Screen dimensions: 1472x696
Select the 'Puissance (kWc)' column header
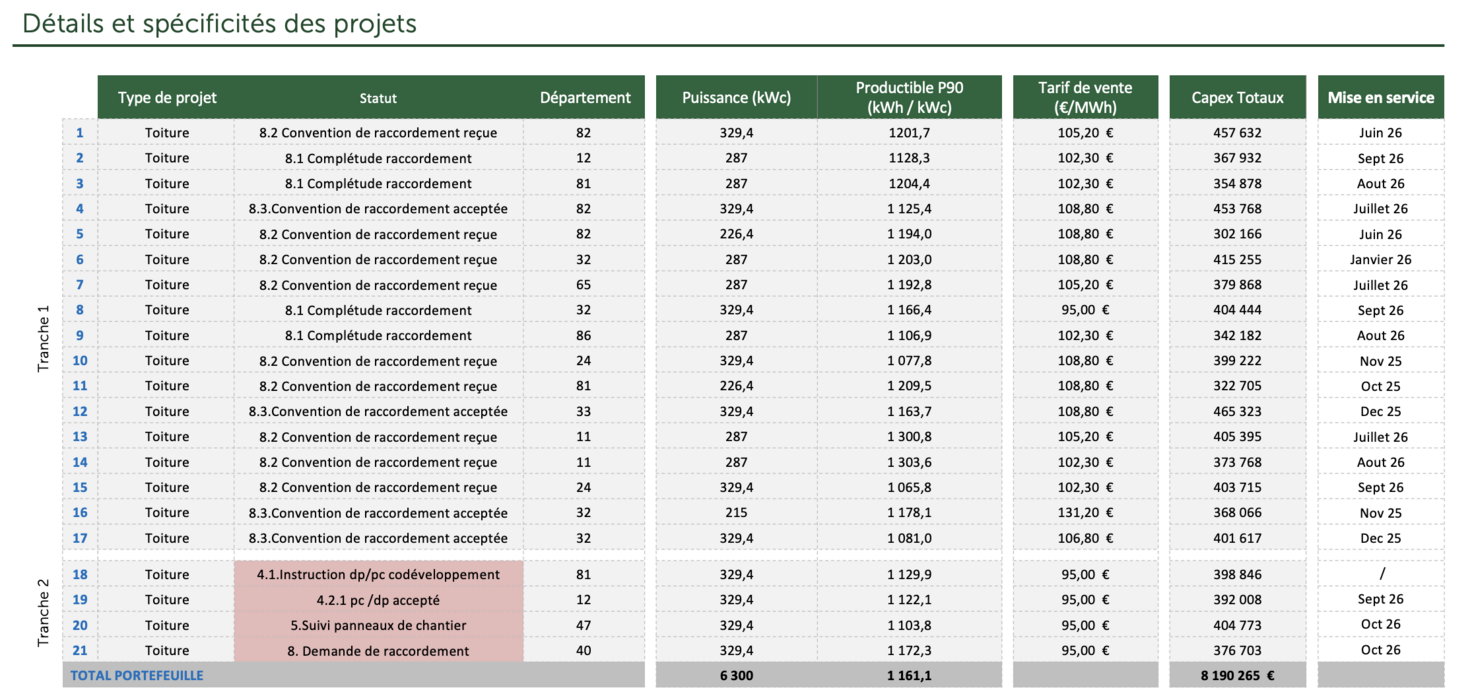click(736, 97)
